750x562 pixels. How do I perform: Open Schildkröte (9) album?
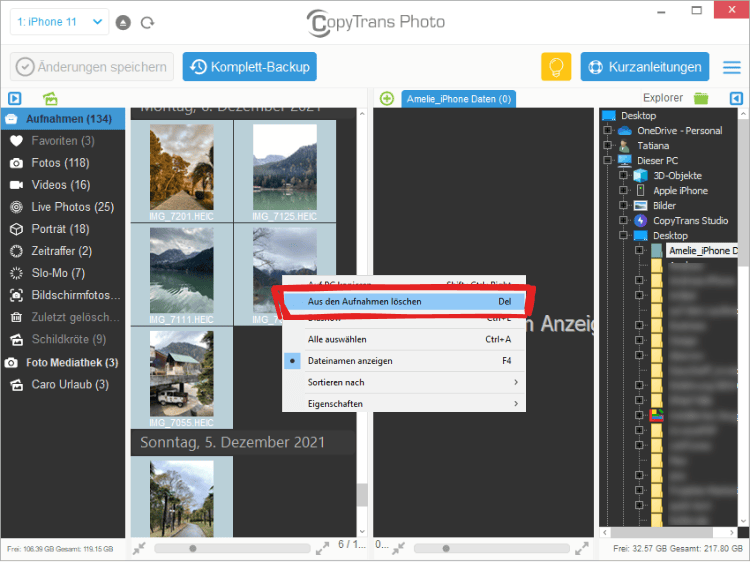[x=63, y=339]
